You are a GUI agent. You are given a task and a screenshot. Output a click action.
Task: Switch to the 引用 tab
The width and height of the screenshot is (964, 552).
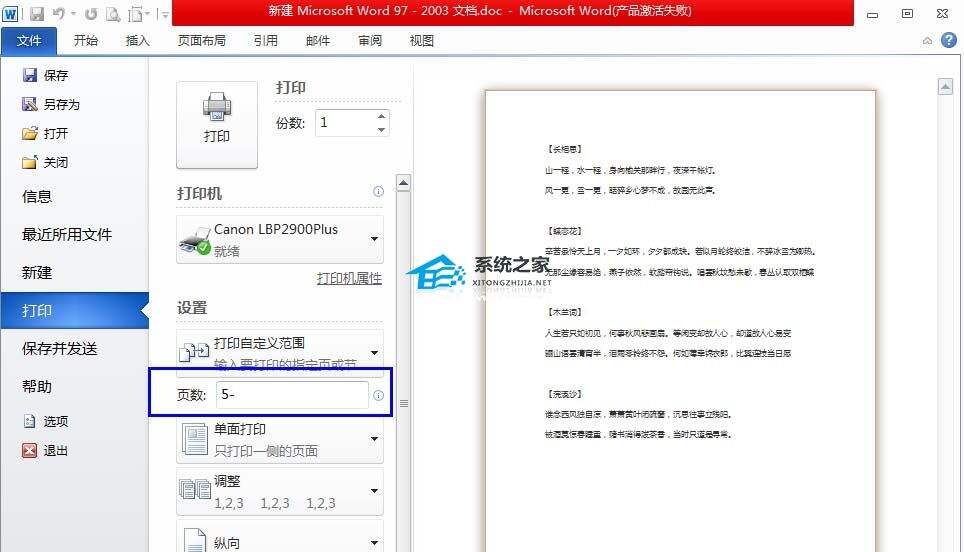point(266,41)
